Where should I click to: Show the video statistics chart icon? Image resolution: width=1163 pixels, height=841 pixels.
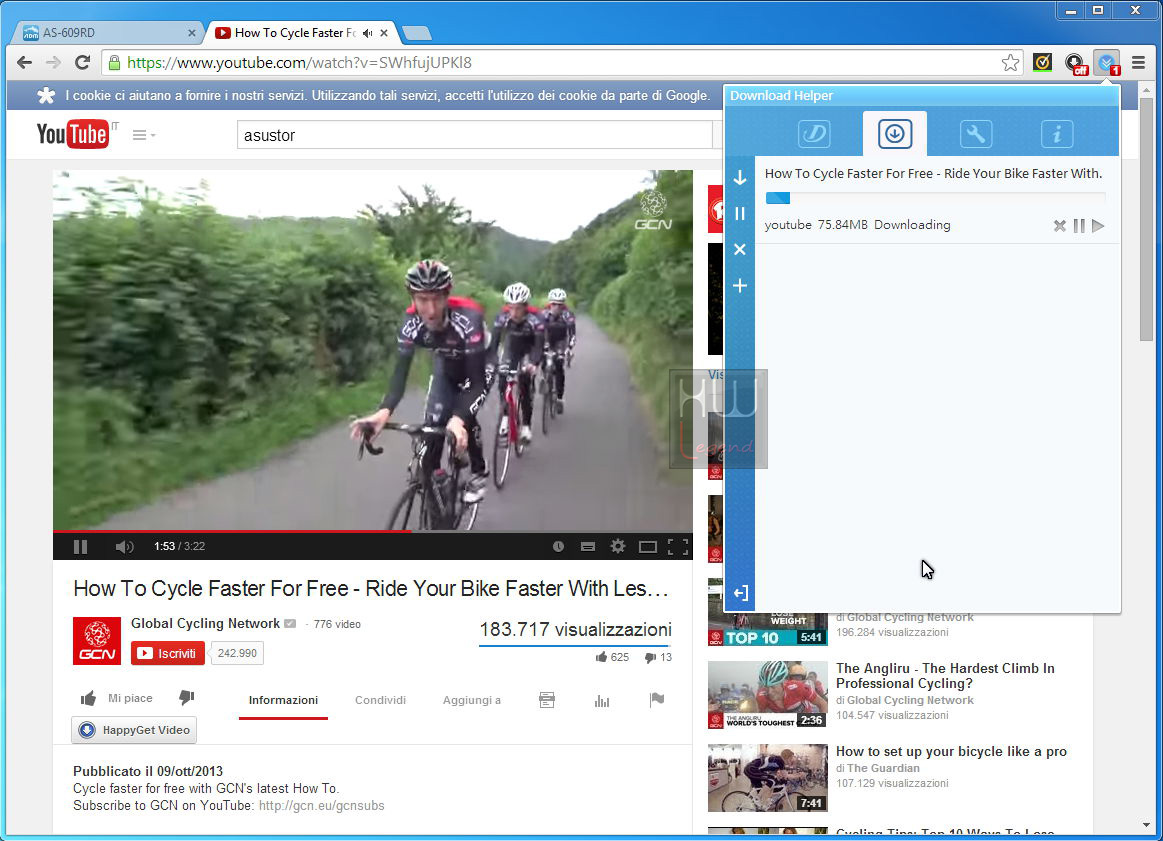pos(602,700)
